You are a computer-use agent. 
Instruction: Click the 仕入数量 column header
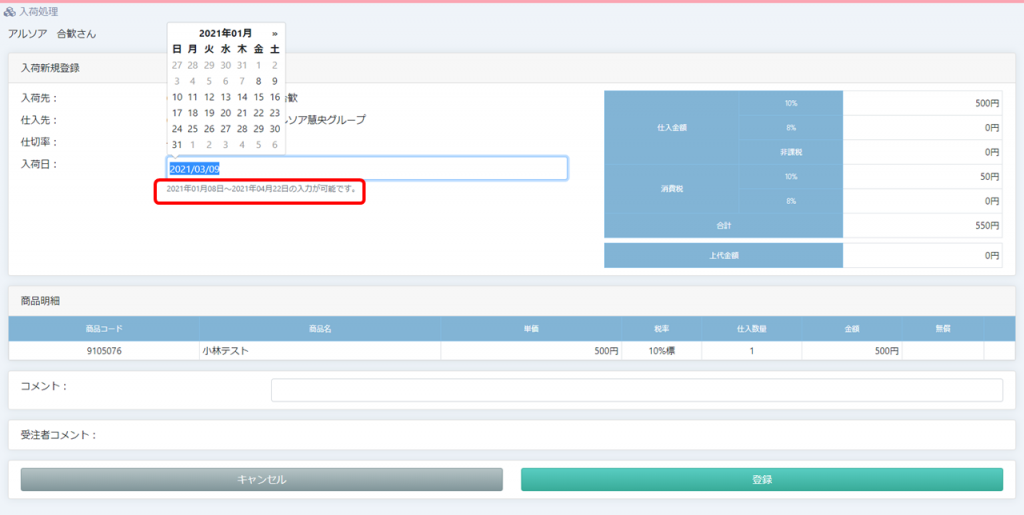[751, 329]
